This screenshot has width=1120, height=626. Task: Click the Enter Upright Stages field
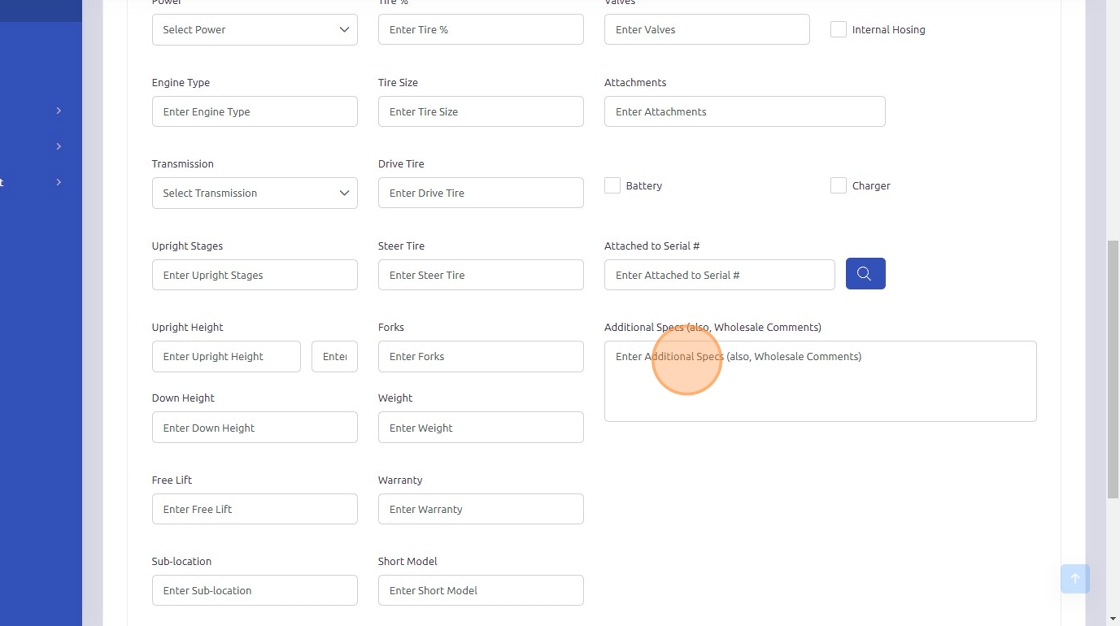click(254, 275)
